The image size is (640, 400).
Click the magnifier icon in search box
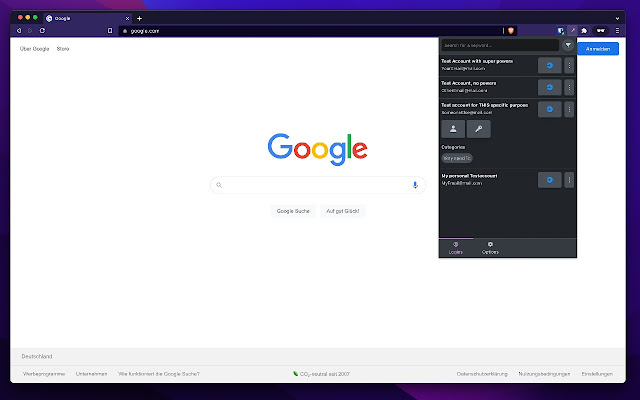pos(219,185)
